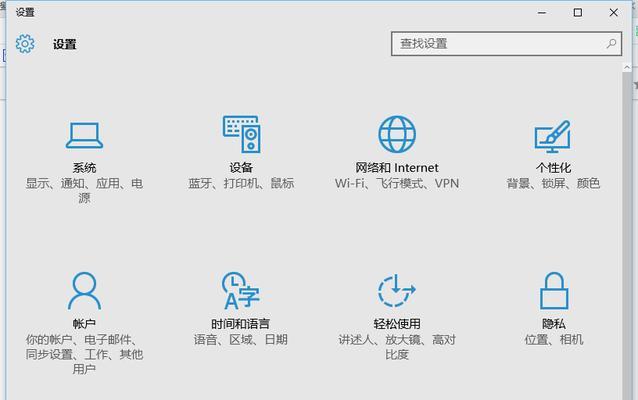The image size is (638, 400).
Task: Click the 设置 window title bar text
Action: pyautogui.click(x=25, y=13)
